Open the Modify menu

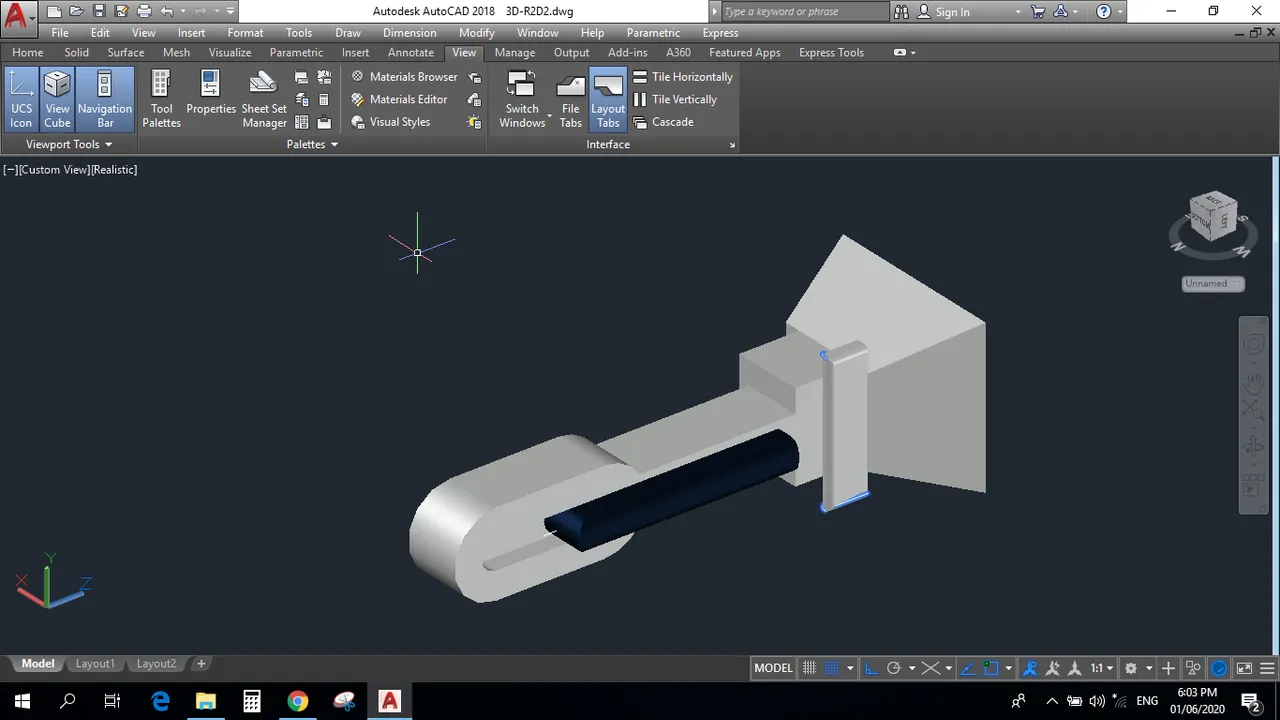click(x=477, y=33)
